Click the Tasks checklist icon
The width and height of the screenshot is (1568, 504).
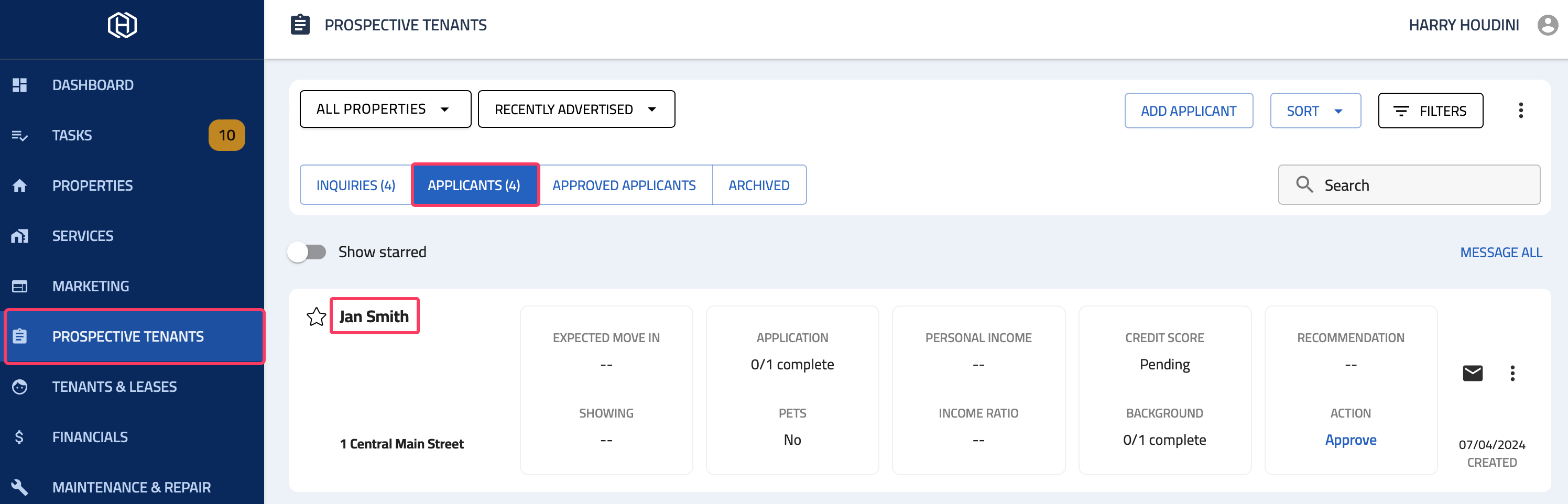(x=19, y=136)
